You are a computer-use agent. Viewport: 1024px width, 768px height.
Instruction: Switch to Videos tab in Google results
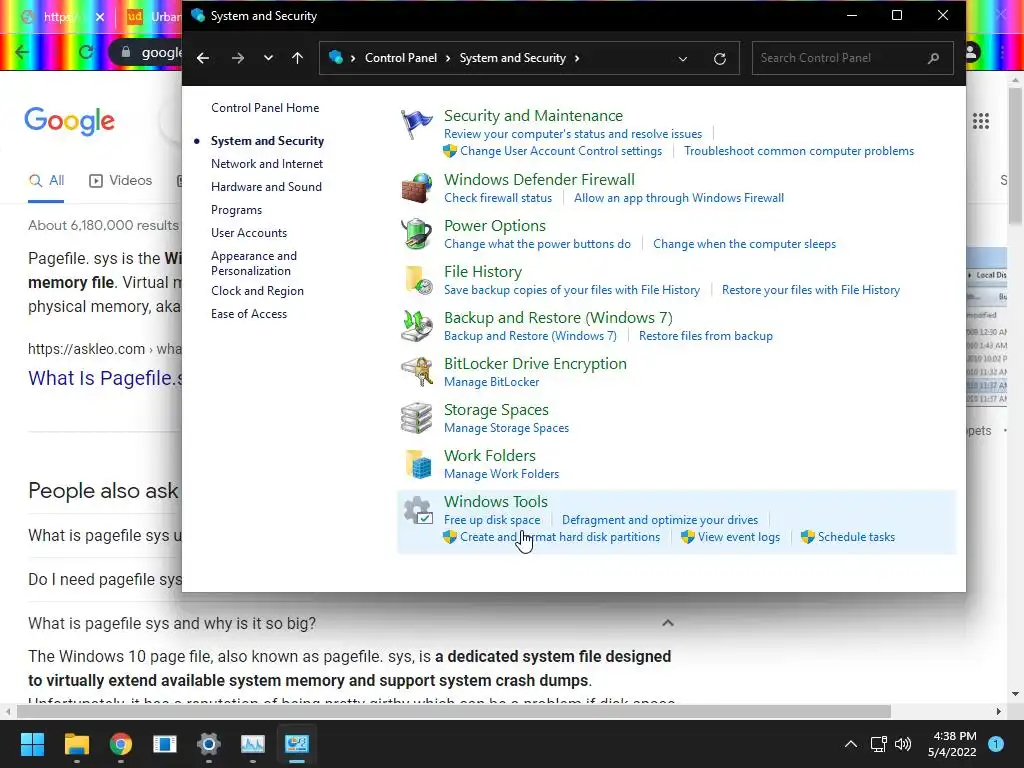(x=121, y=180)
